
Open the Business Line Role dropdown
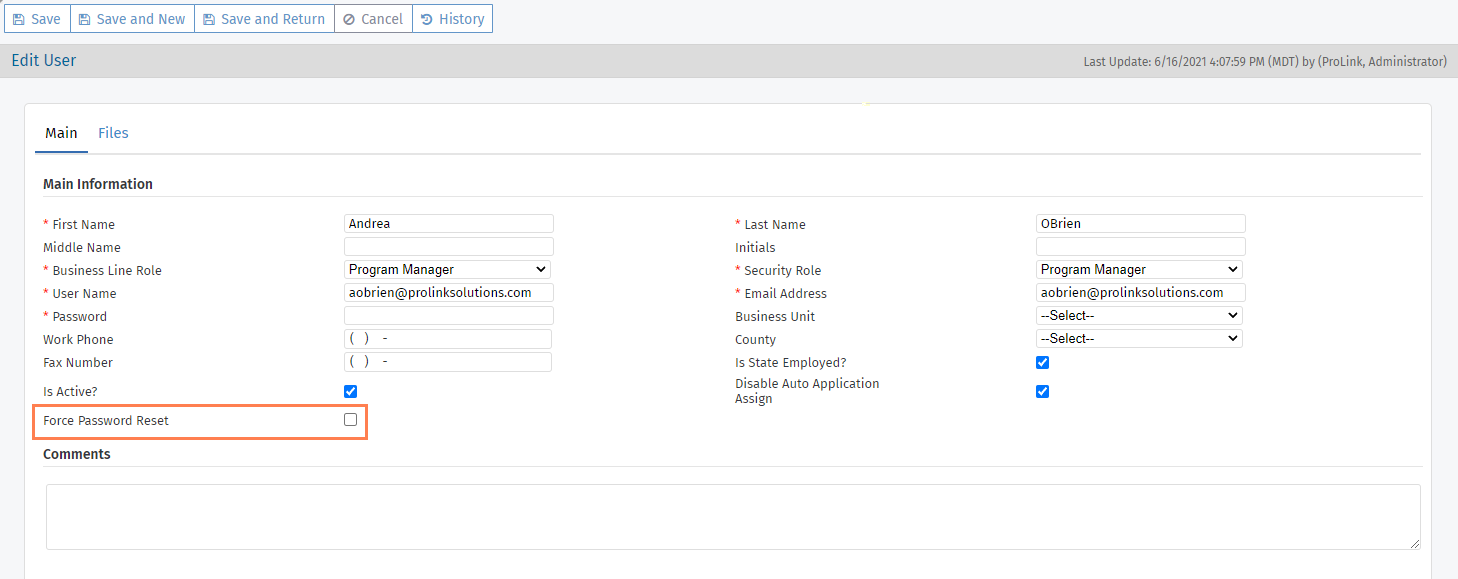click(447, 270)
